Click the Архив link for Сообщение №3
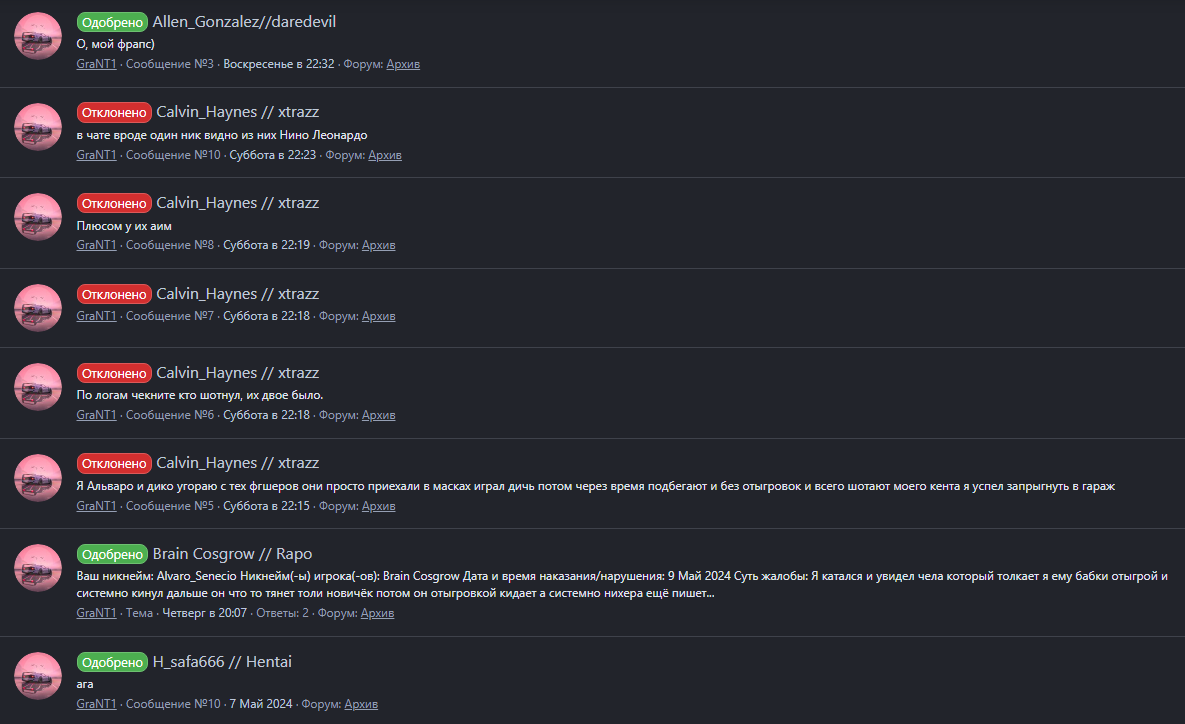 pyautogui.click(x=403, y=64)
